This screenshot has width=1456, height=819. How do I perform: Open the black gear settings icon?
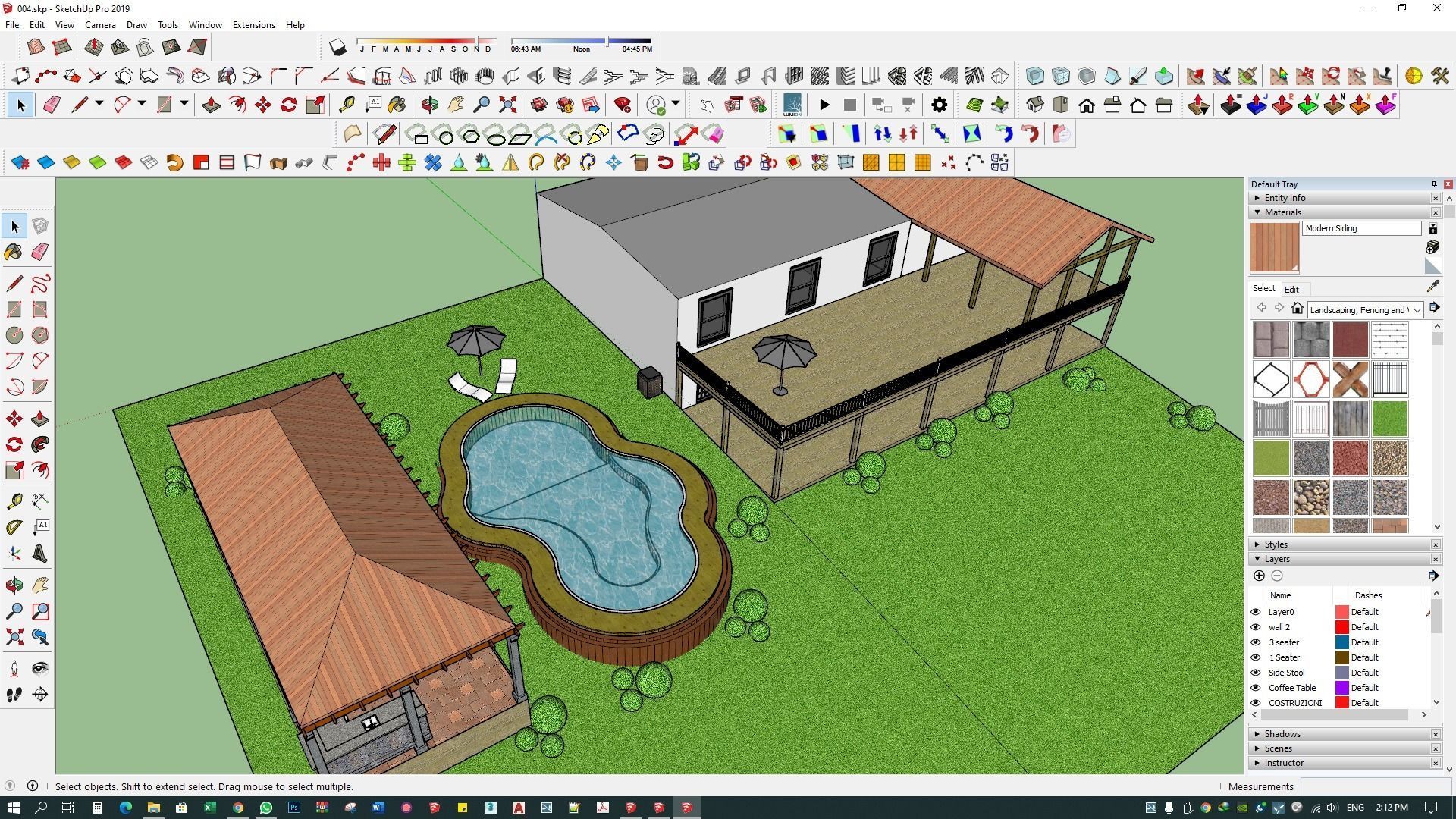[x=939, y=105]
